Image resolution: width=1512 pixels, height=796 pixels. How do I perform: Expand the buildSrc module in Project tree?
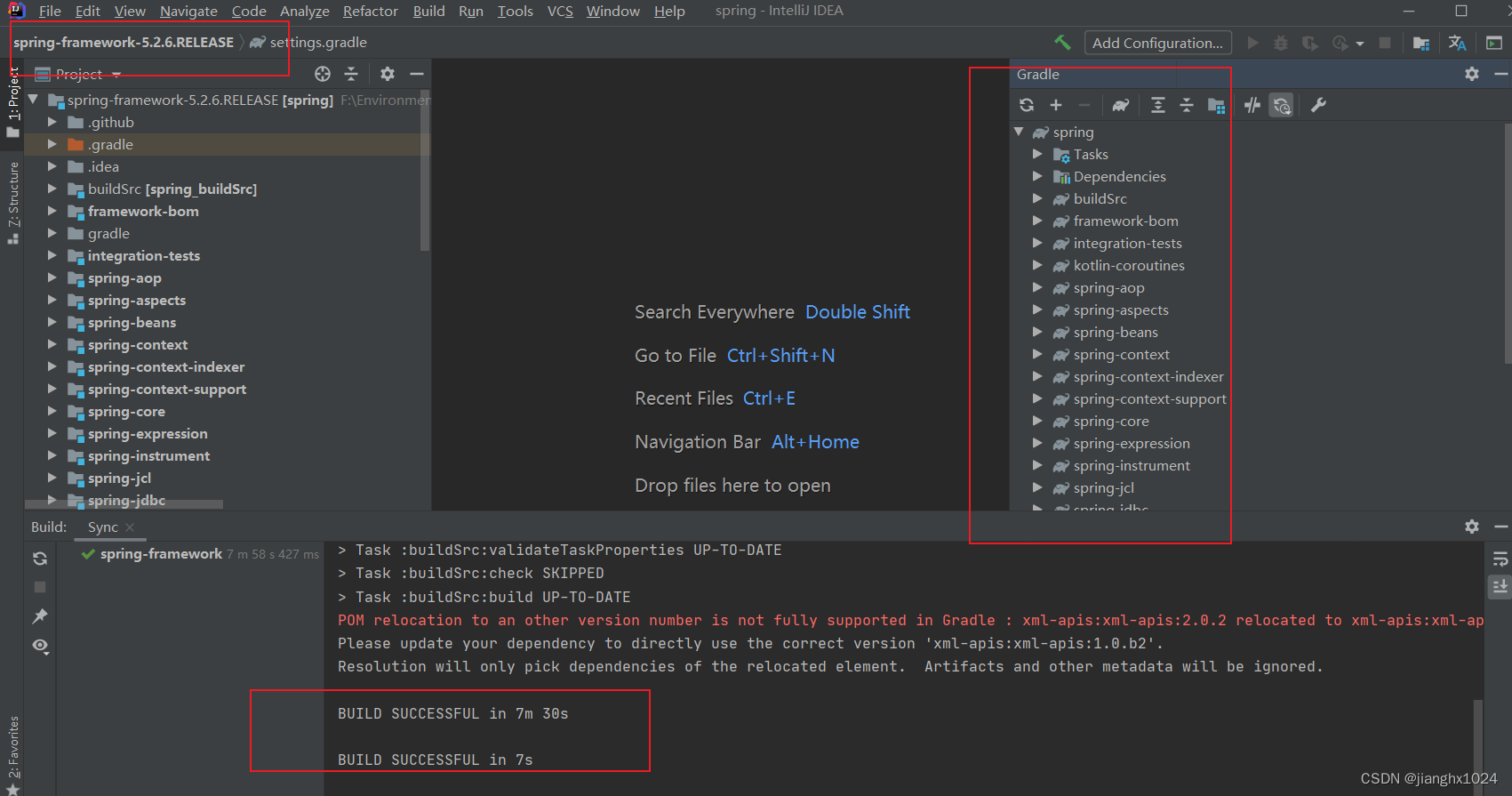52,189
